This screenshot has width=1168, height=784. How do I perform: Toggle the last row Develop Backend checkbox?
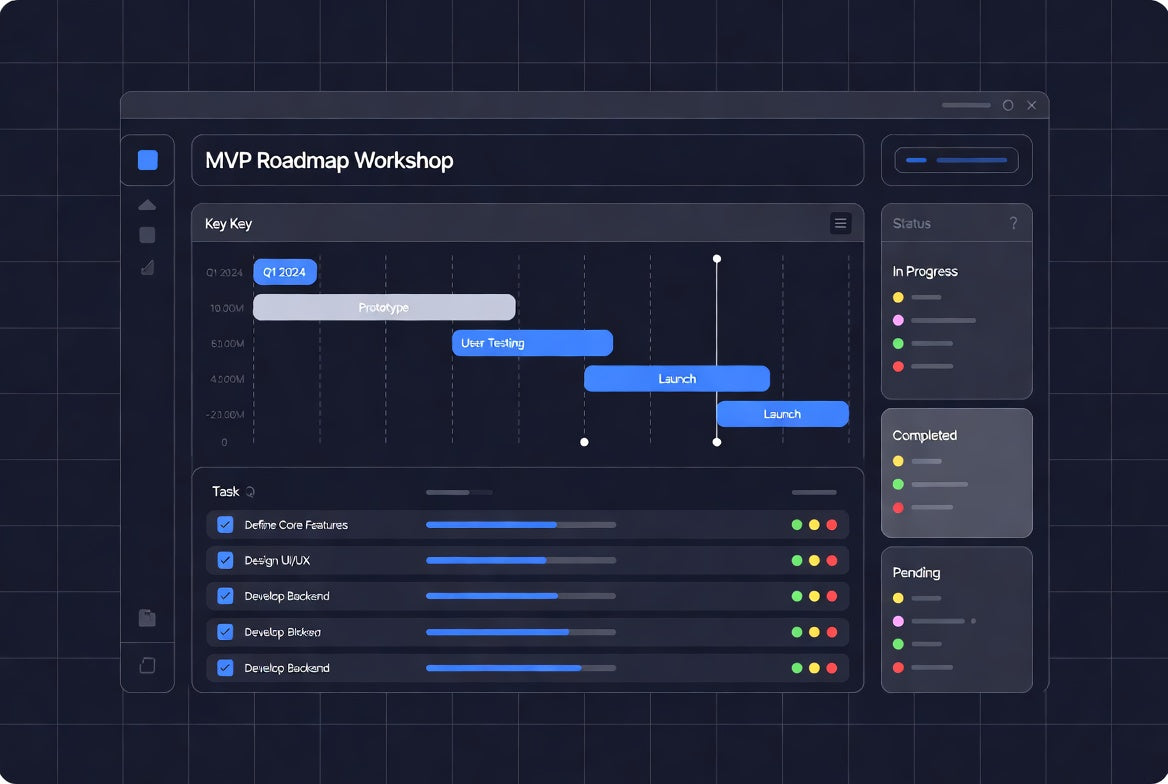tap(225, 668)
